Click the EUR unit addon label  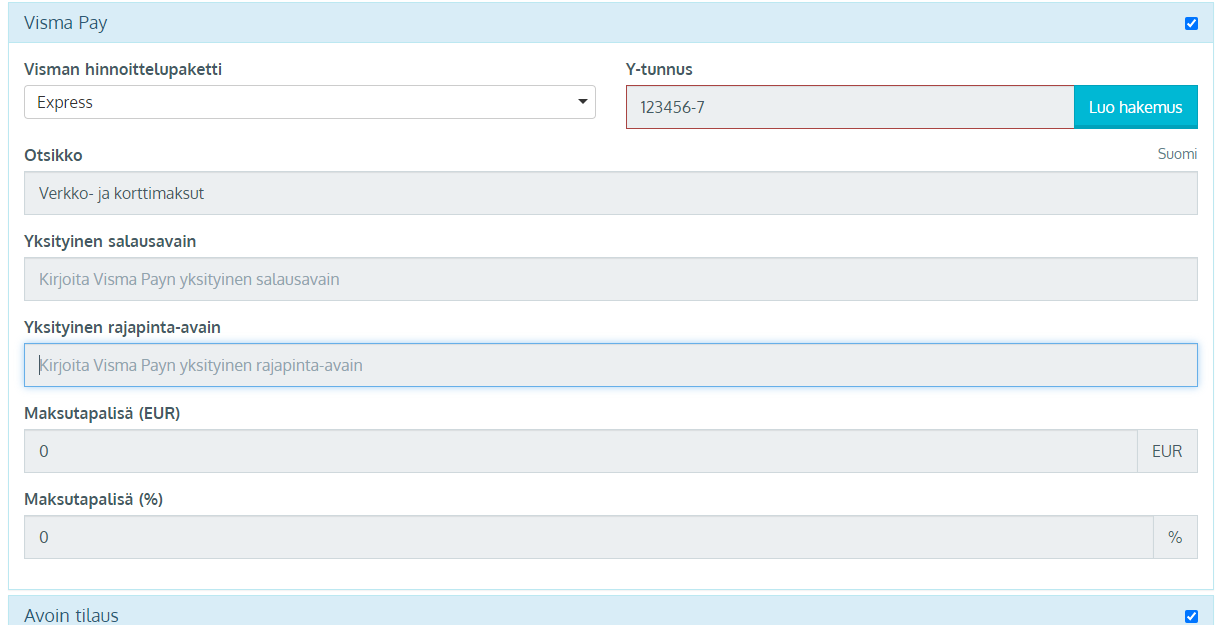(x=1167, y=451)
